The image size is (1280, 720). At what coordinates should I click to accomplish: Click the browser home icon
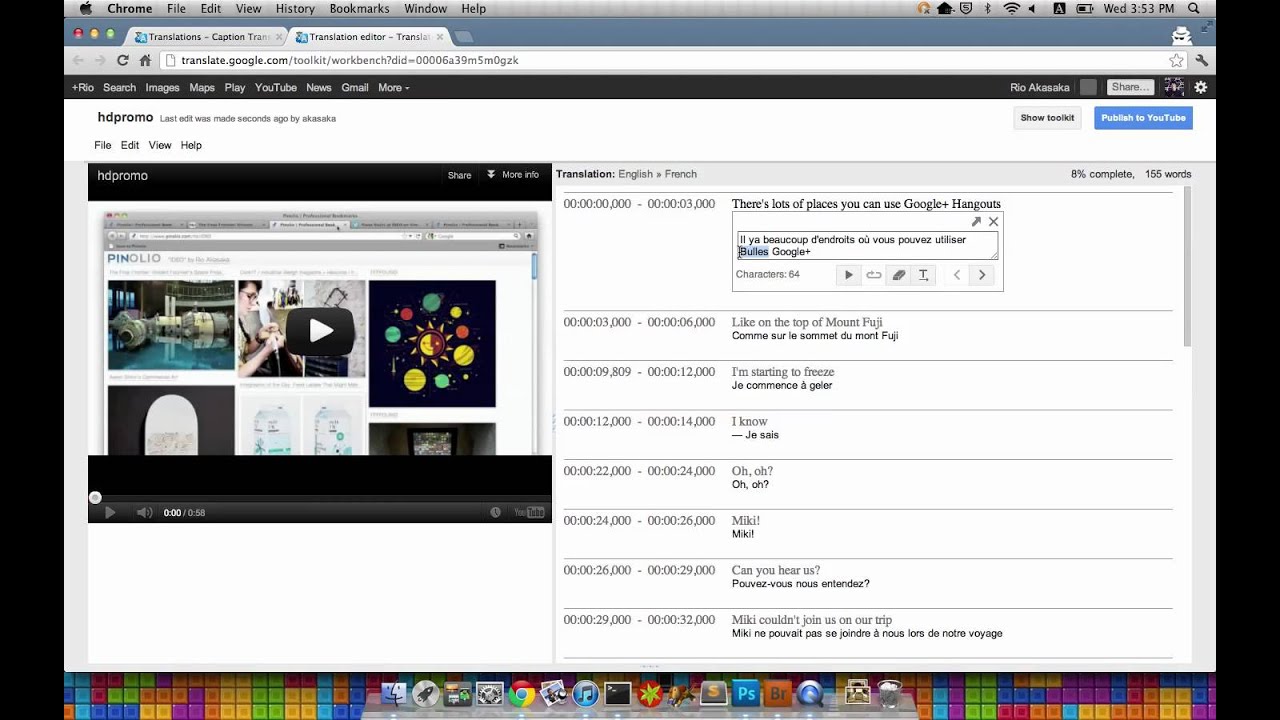(x=145, y=60)
